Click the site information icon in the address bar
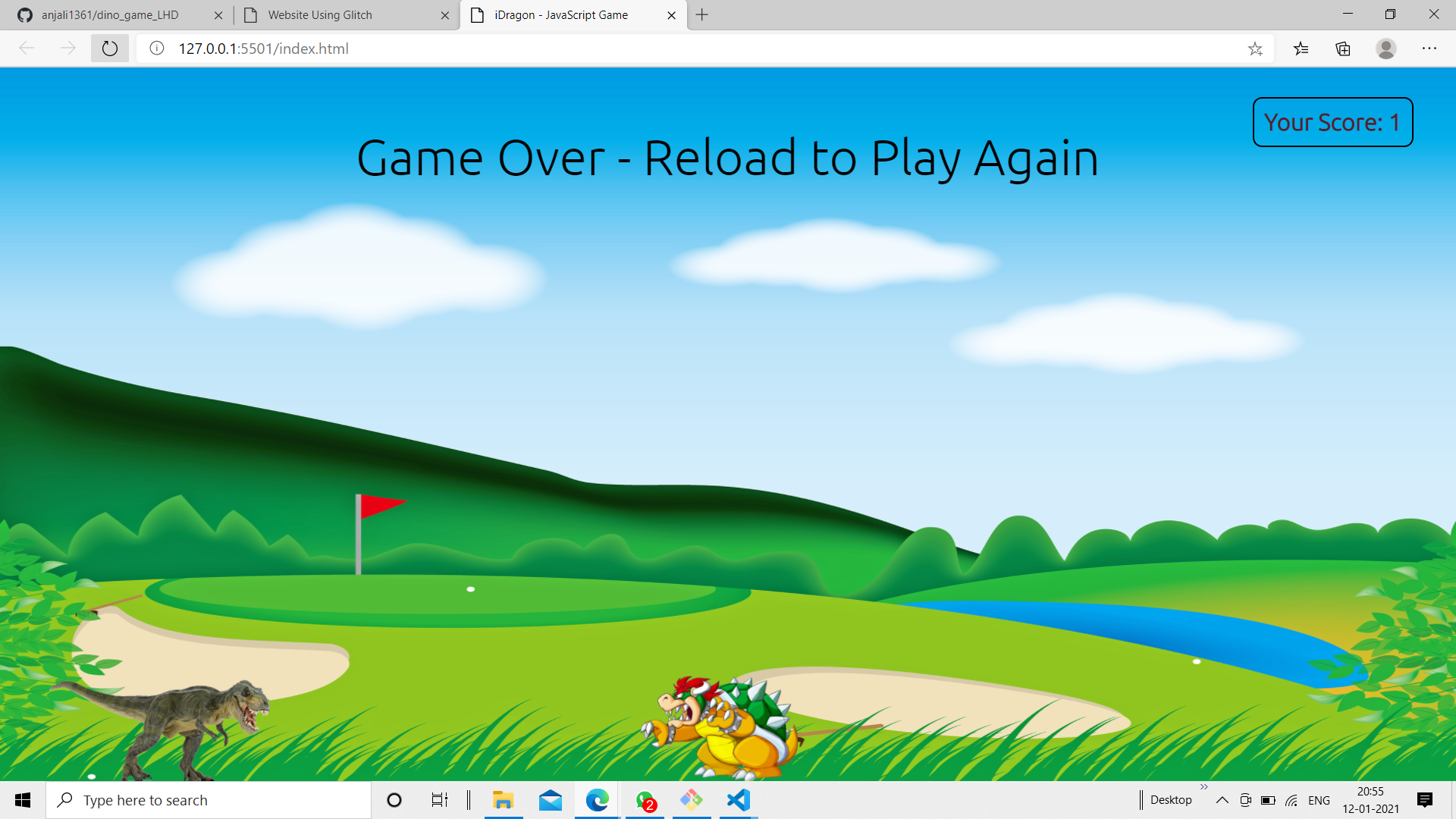The width and height of the screenshot is (1456, 819). click(157, 49)
